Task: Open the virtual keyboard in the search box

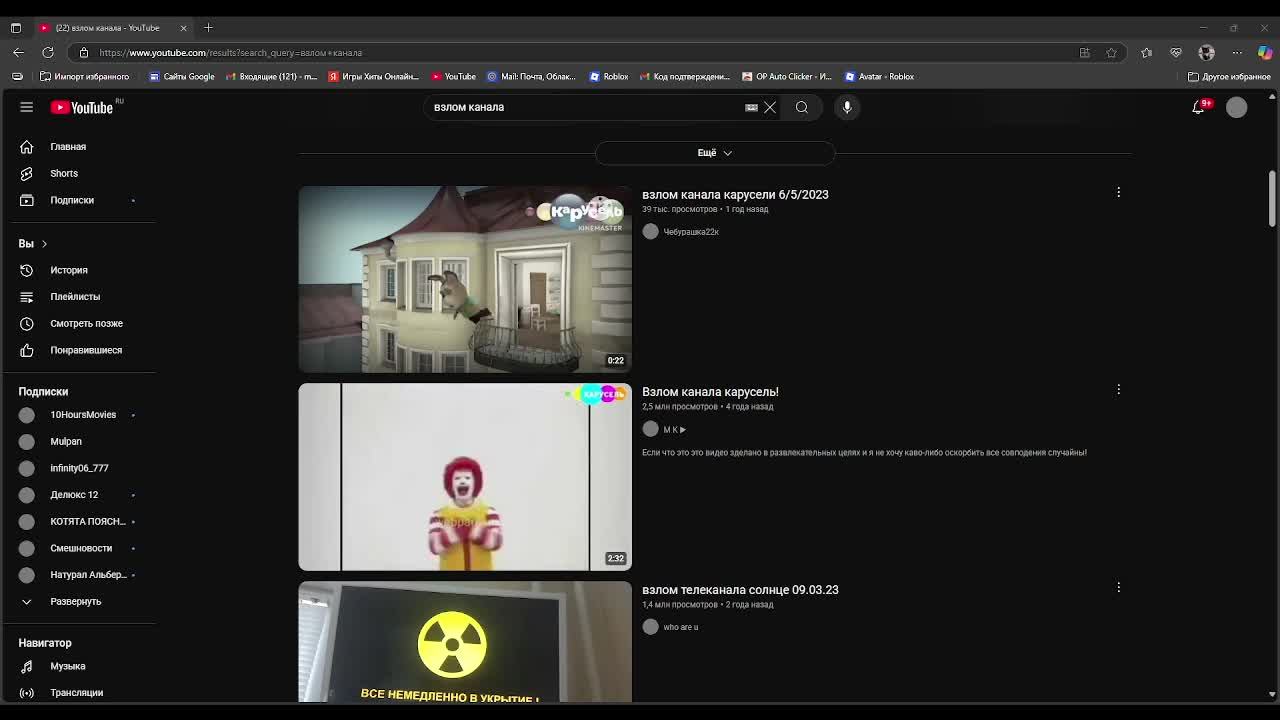Action: (x=751, y=107)
